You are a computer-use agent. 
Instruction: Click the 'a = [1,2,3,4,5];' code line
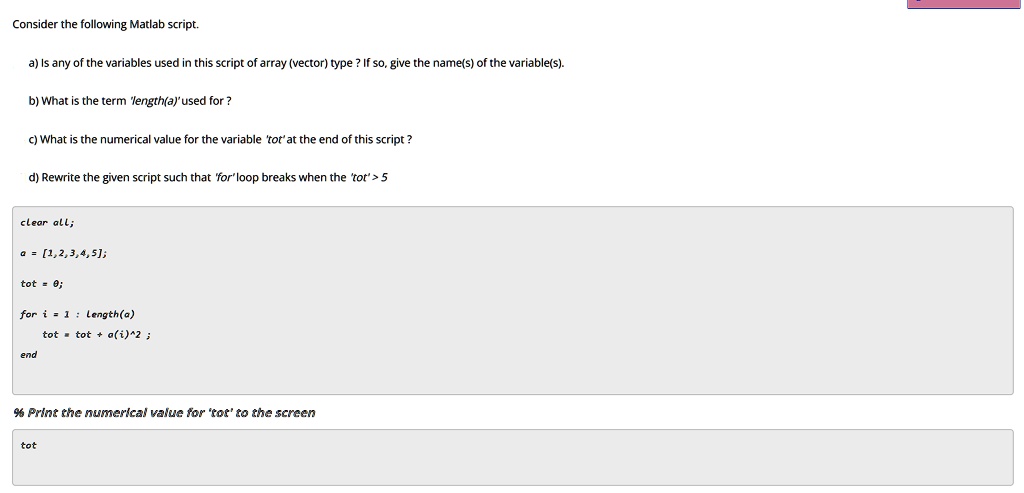[63, 253]
